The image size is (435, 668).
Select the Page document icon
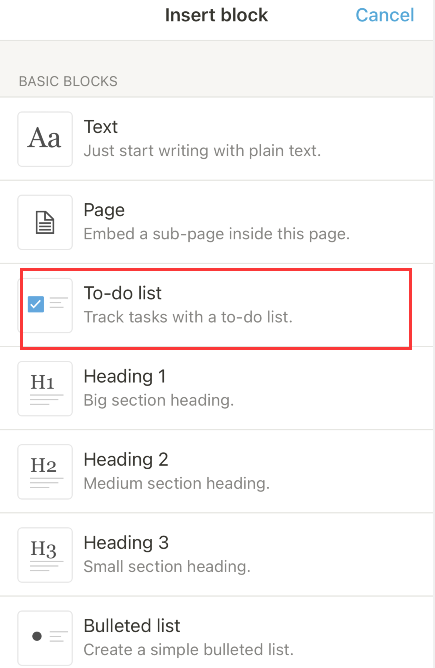[x=45, y=222]
